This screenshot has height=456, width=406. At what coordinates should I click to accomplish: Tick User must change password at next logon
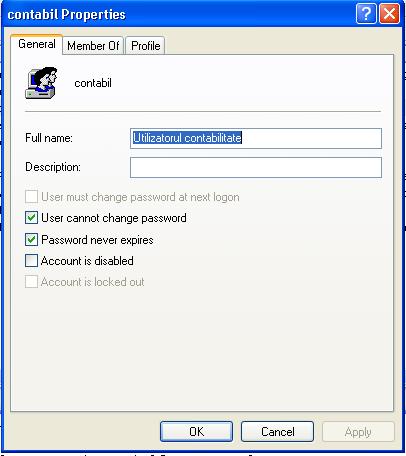pyautogui.click(x=31, y=197)
